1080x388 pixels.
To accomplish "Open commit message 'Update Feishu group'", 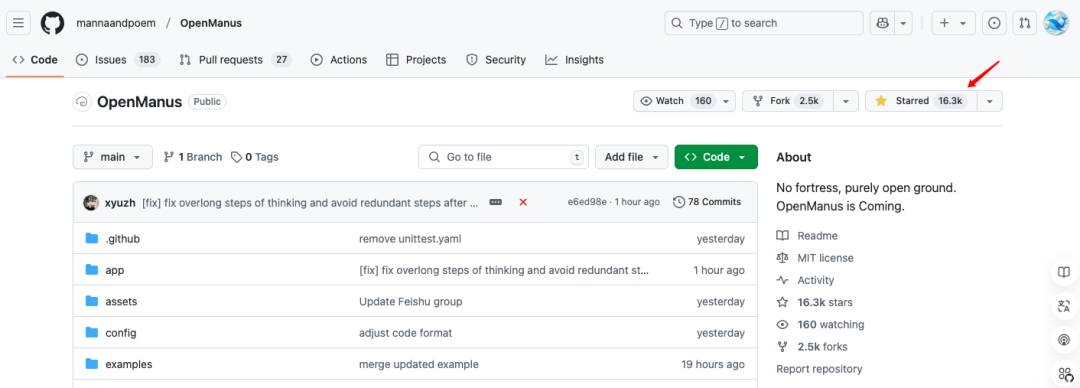I will pyautogui.click(x=411, y=301).
